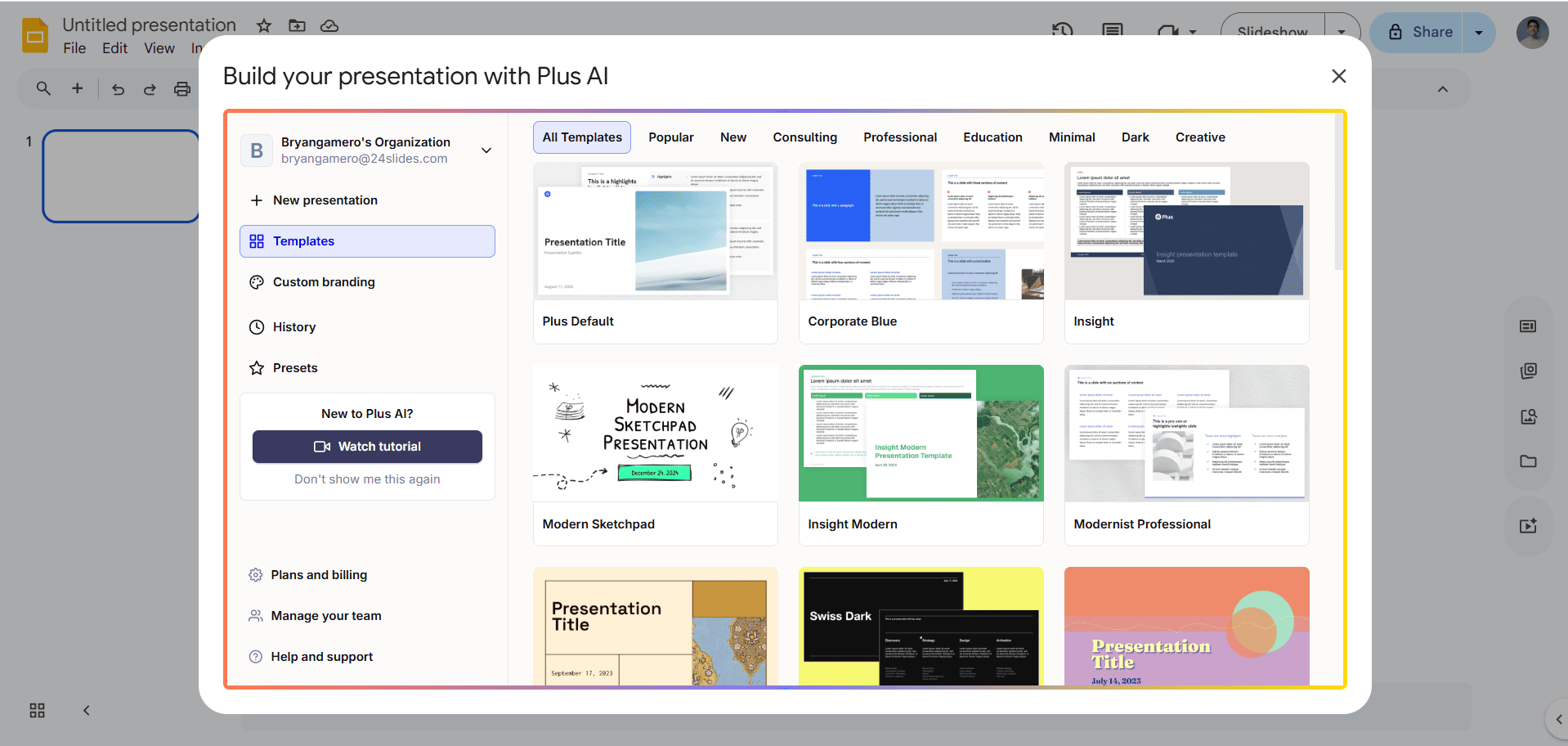Switch to the Popular tab
The image size is (1568, 746).
click(671, 137)
